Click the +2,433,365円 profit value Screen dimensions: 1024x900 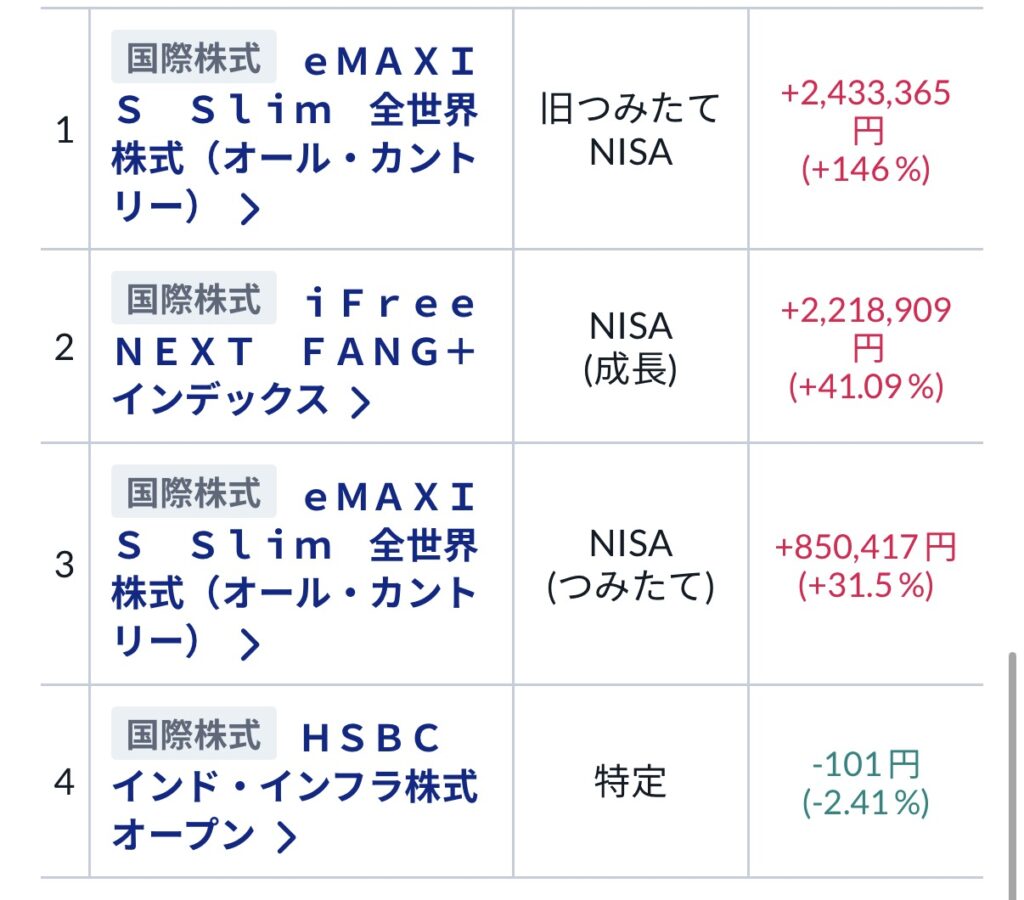click(x=866, y=112)
